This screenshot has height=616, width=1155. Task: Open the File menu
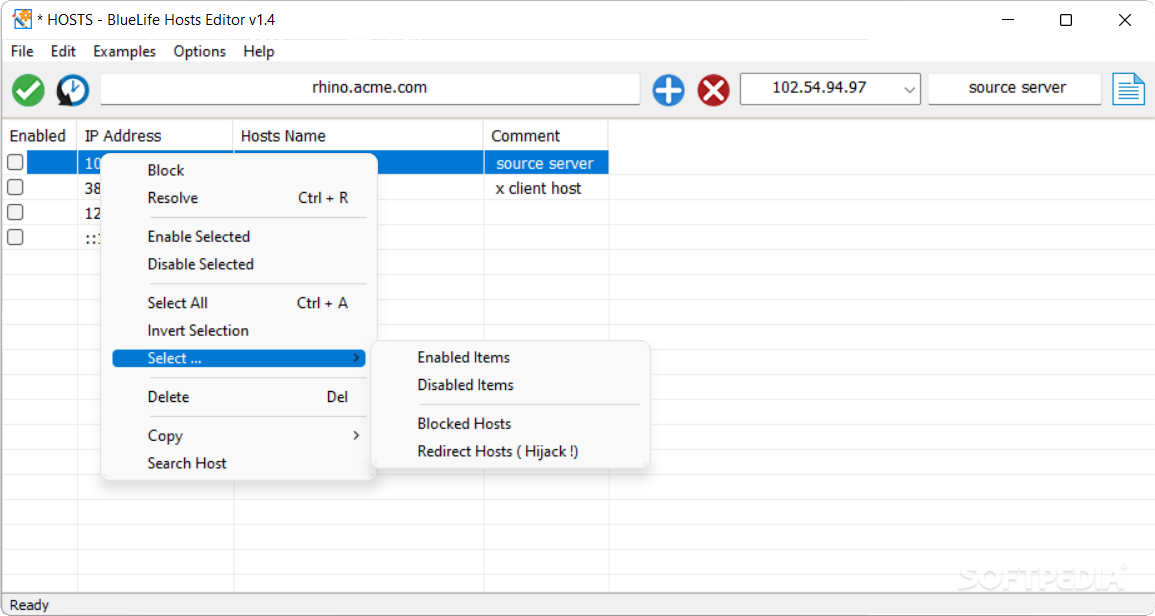pos(22,51)
